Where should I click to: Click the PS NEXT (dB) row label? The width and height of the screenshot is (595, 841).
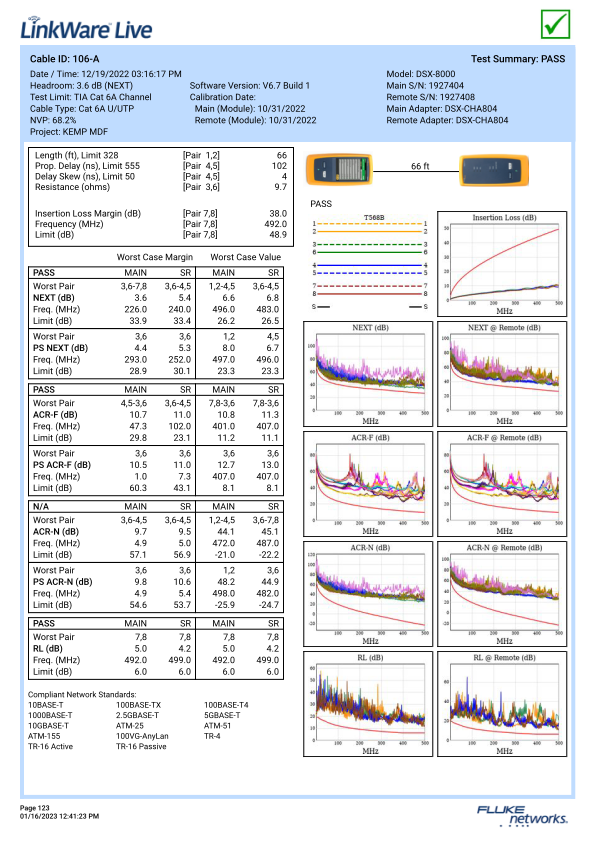pyautogui.click(x=60, y=348)
